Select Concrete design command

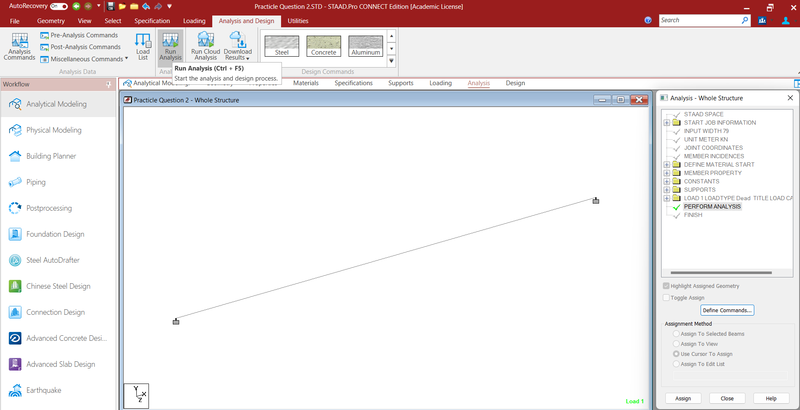[x=323, y=46]
